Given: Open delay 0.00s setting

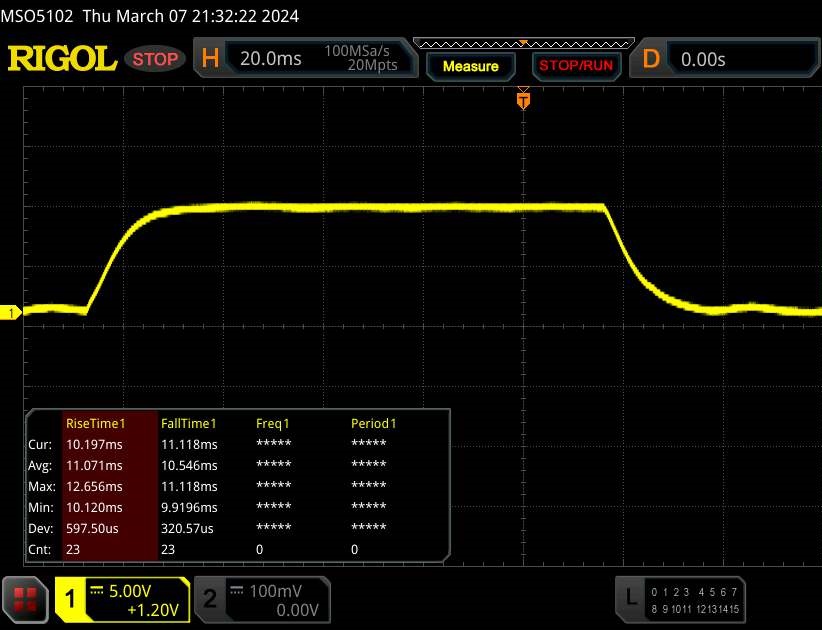Looking at the screenshot, I should [703, 59].
